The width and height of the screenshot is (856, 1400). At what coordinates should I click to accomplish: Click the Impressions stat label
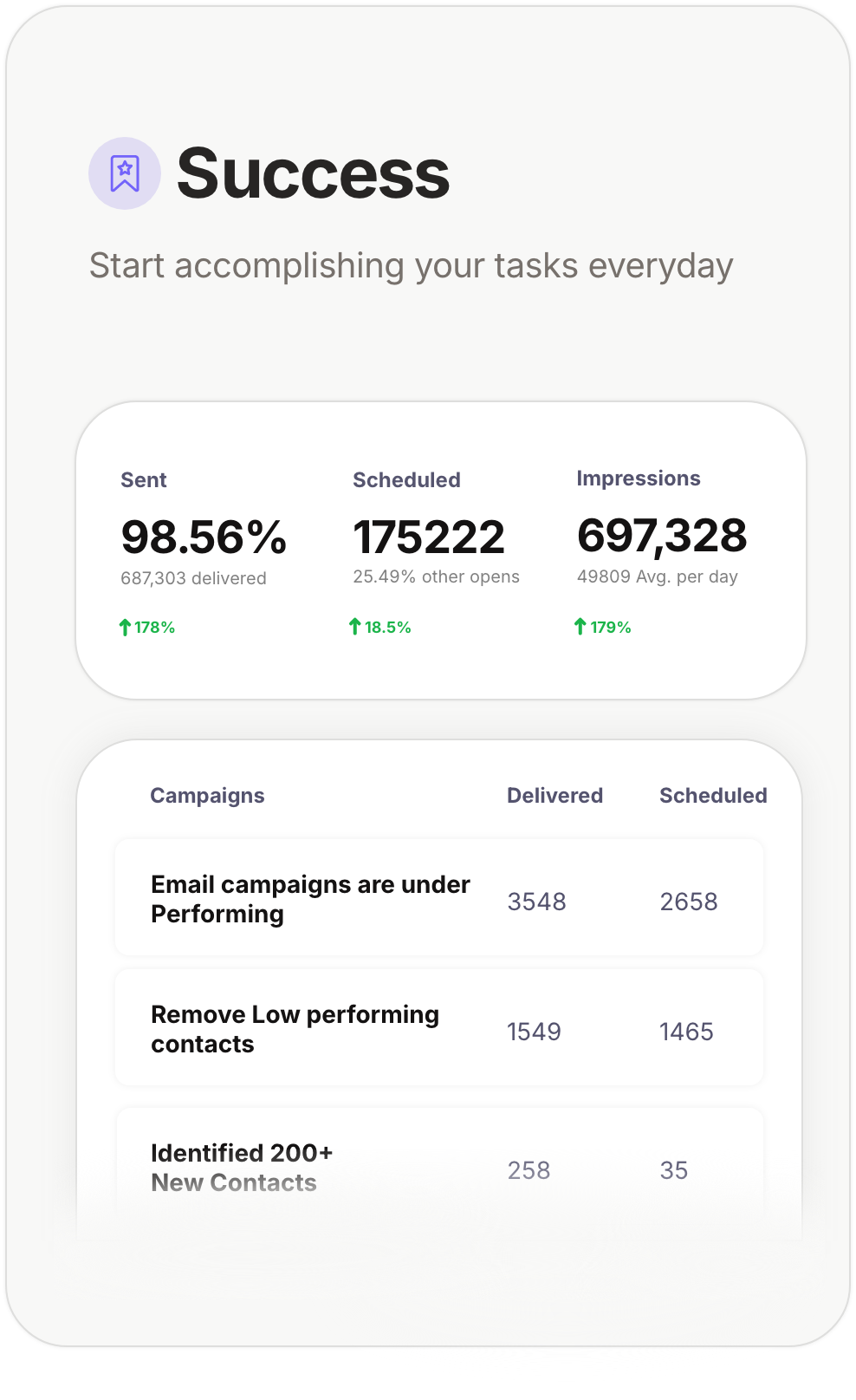(639, 479)
